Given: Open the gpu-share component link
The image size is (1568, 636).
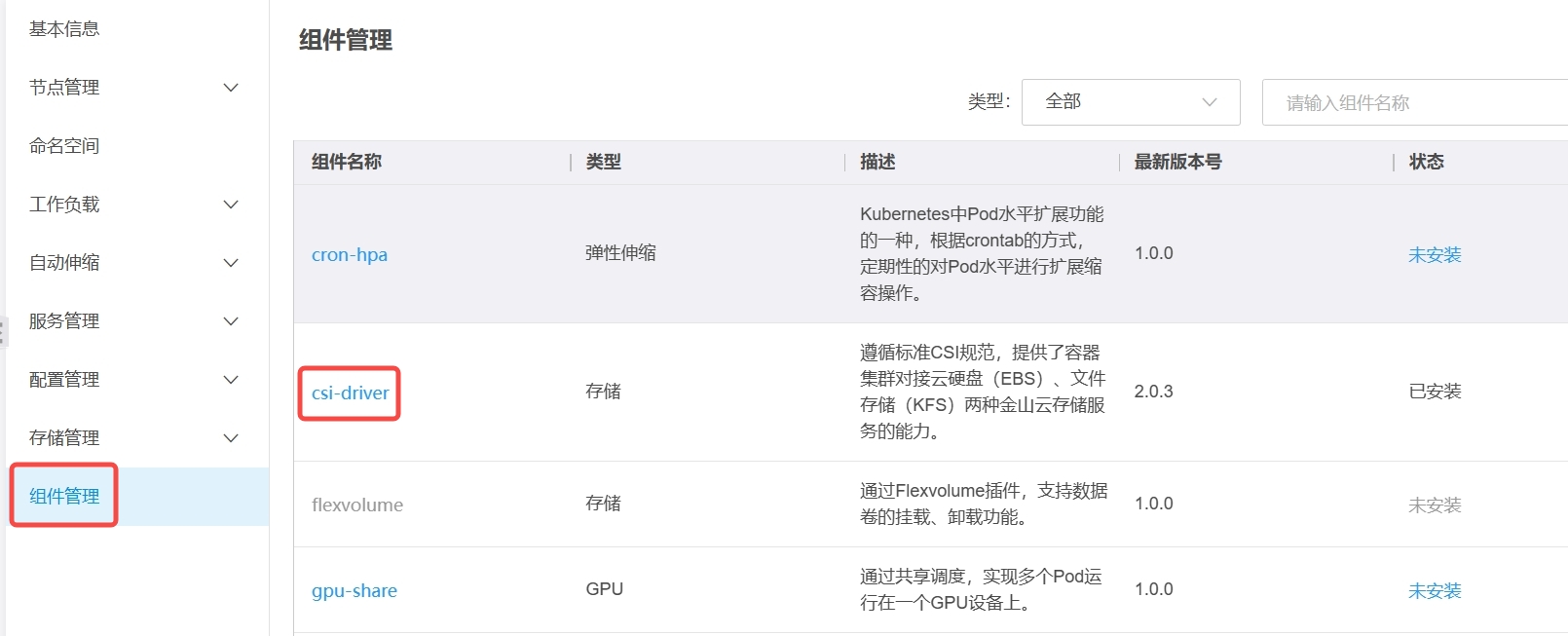Looking at the screenshot, I should pos(355,591).
